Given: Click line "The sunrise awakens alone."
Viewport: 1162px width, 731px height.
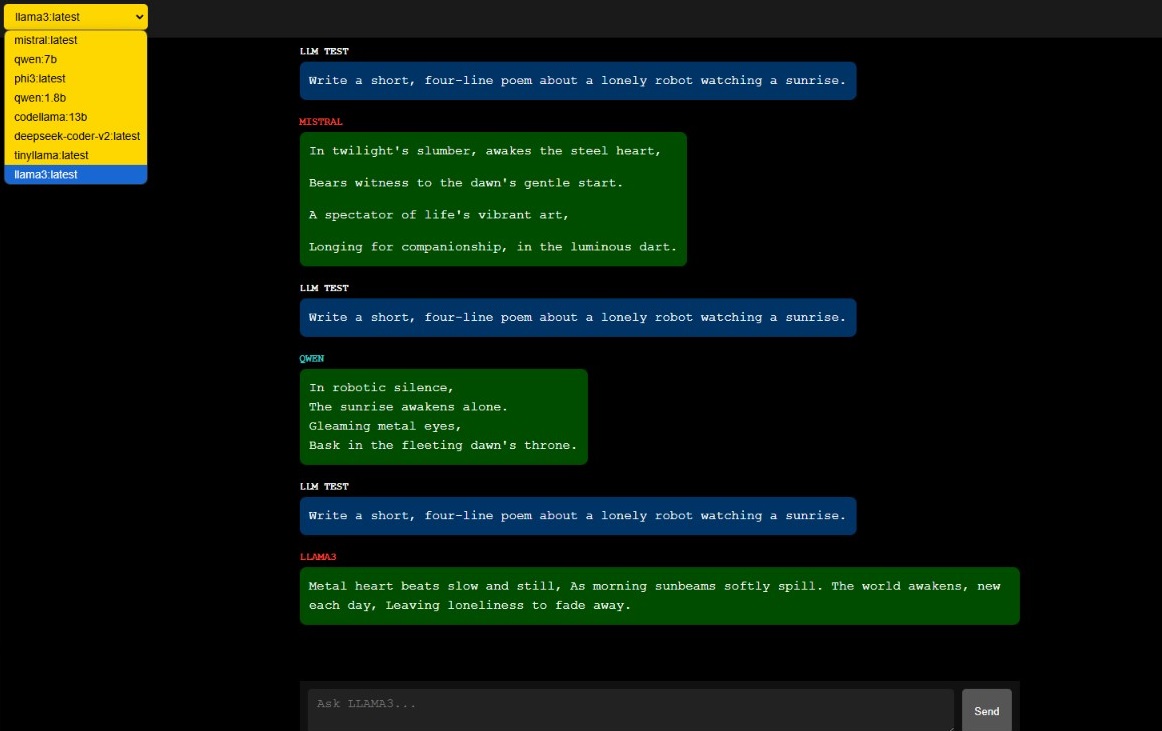Looking at the screenshot, I should (408, 407).
